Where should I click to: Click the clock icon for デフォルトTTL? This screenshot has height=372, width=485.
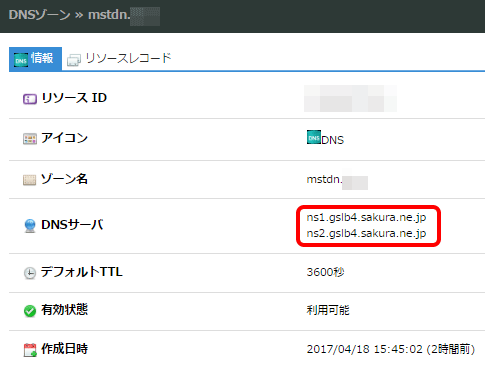point(30,273)
